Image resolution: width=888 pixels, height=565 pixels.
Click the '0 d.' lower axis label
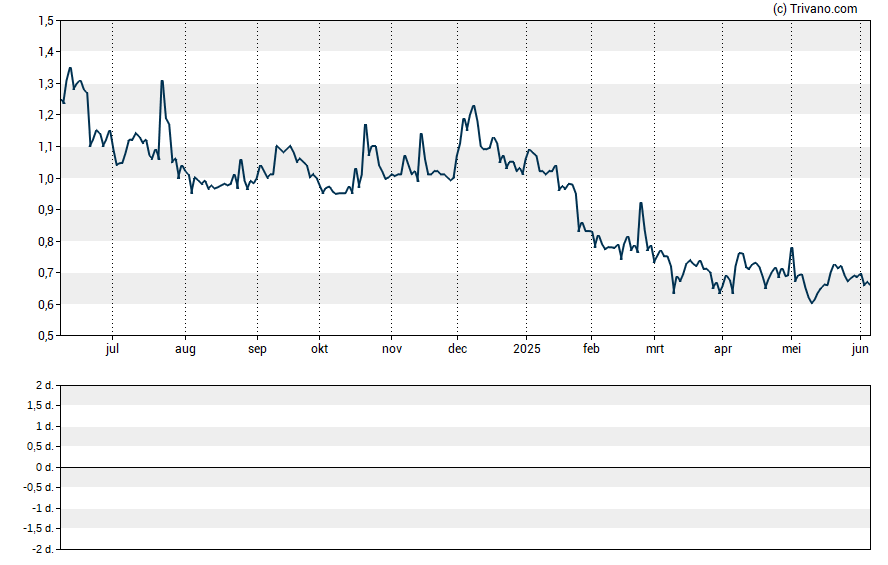coord(44,467)
